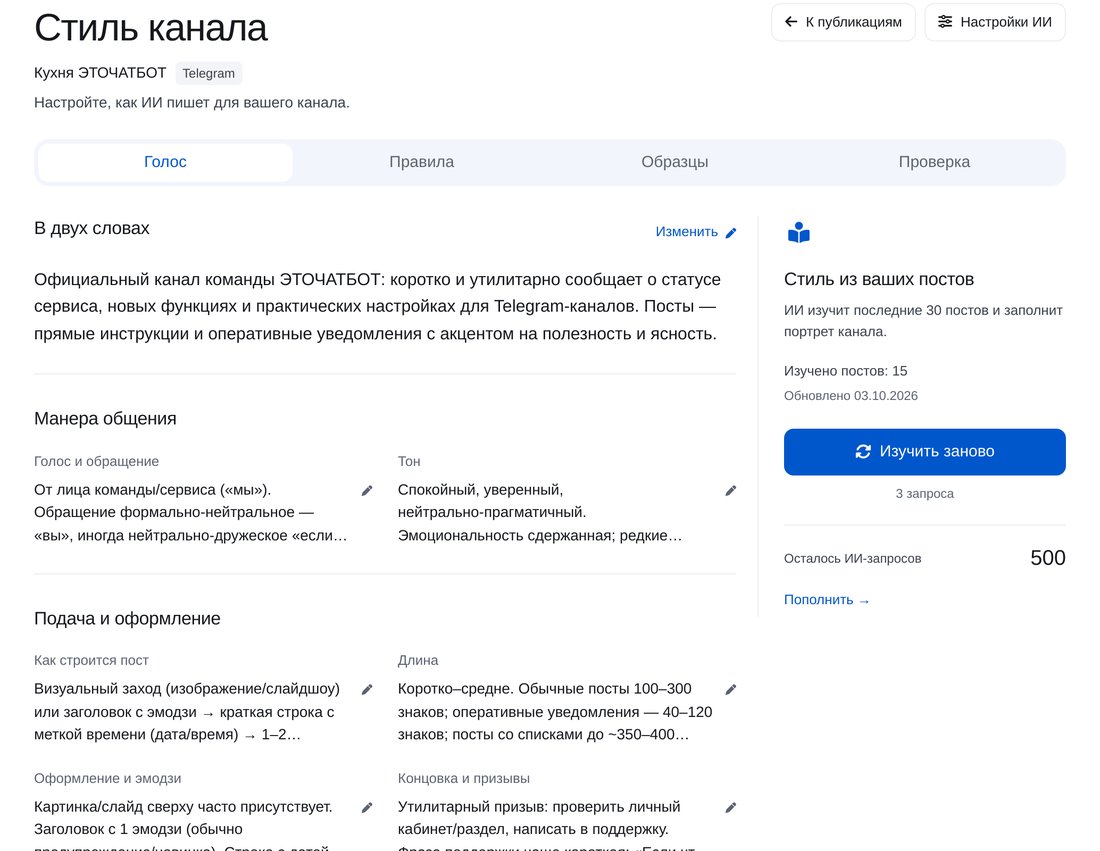Click the Оформление и эмодзи label
The width and height of the screenshot is (1100, 851).
coord(107,778)
